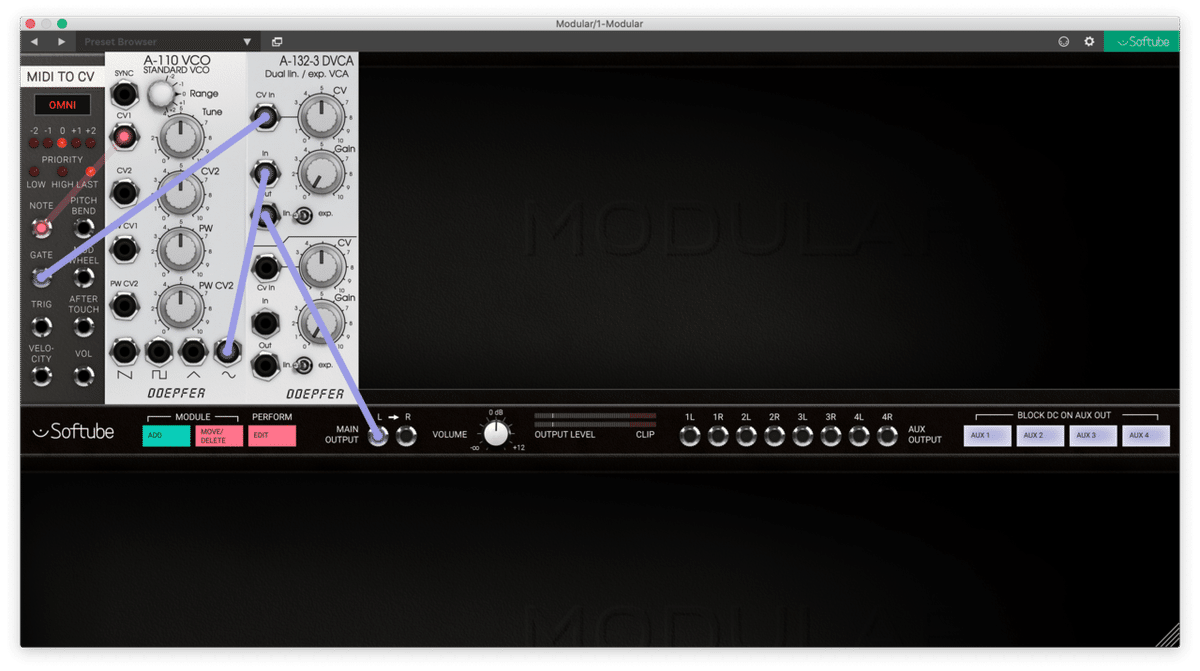
Task: Toggle AUX 1 block DC button
Action: point(988,436)
